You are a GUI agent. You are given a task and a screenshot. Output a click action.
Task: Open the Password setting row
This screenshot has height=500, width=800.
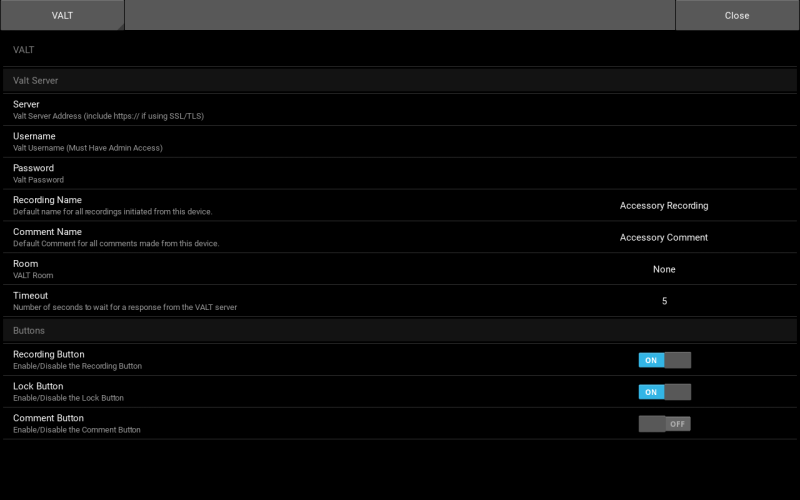[400, 173]
